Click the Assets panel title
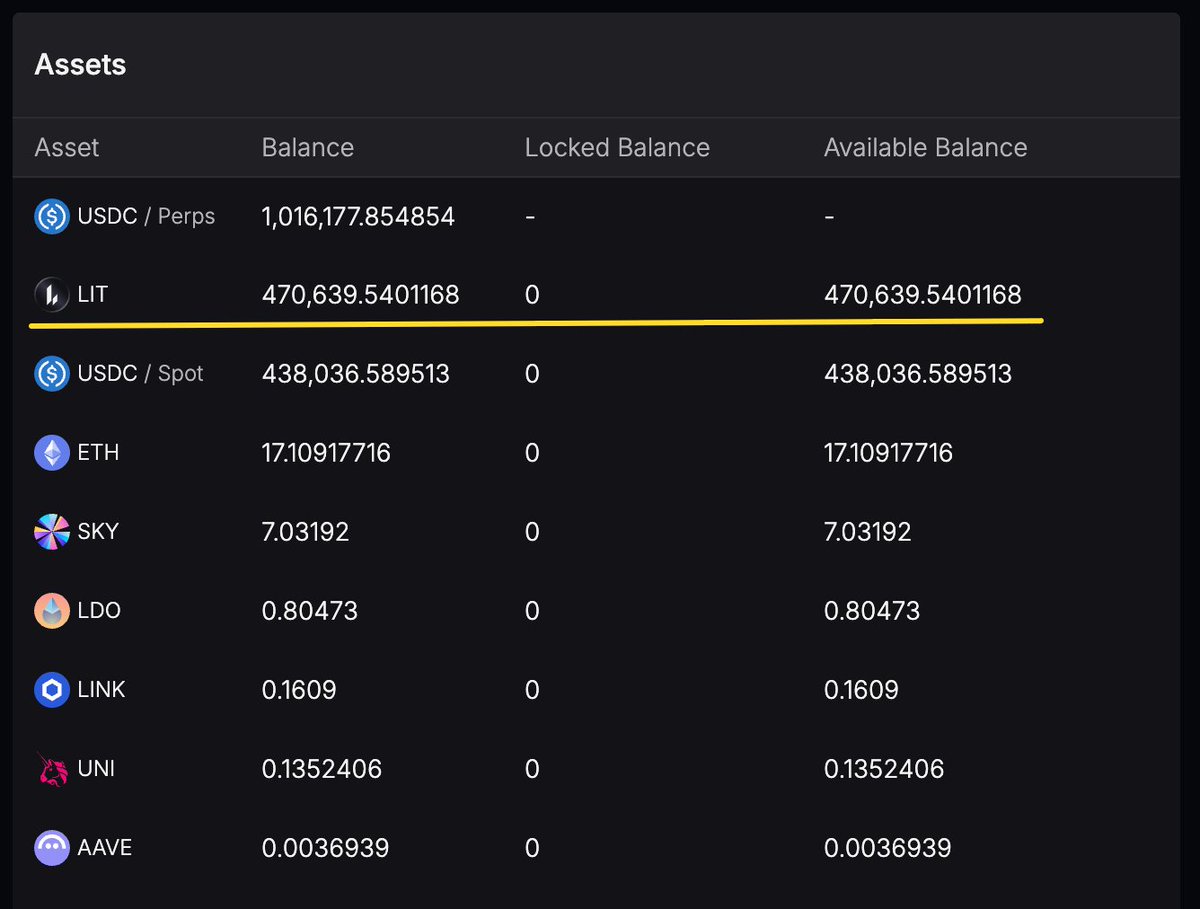The width and height of the screenshot is (1200, 909). 80,65
